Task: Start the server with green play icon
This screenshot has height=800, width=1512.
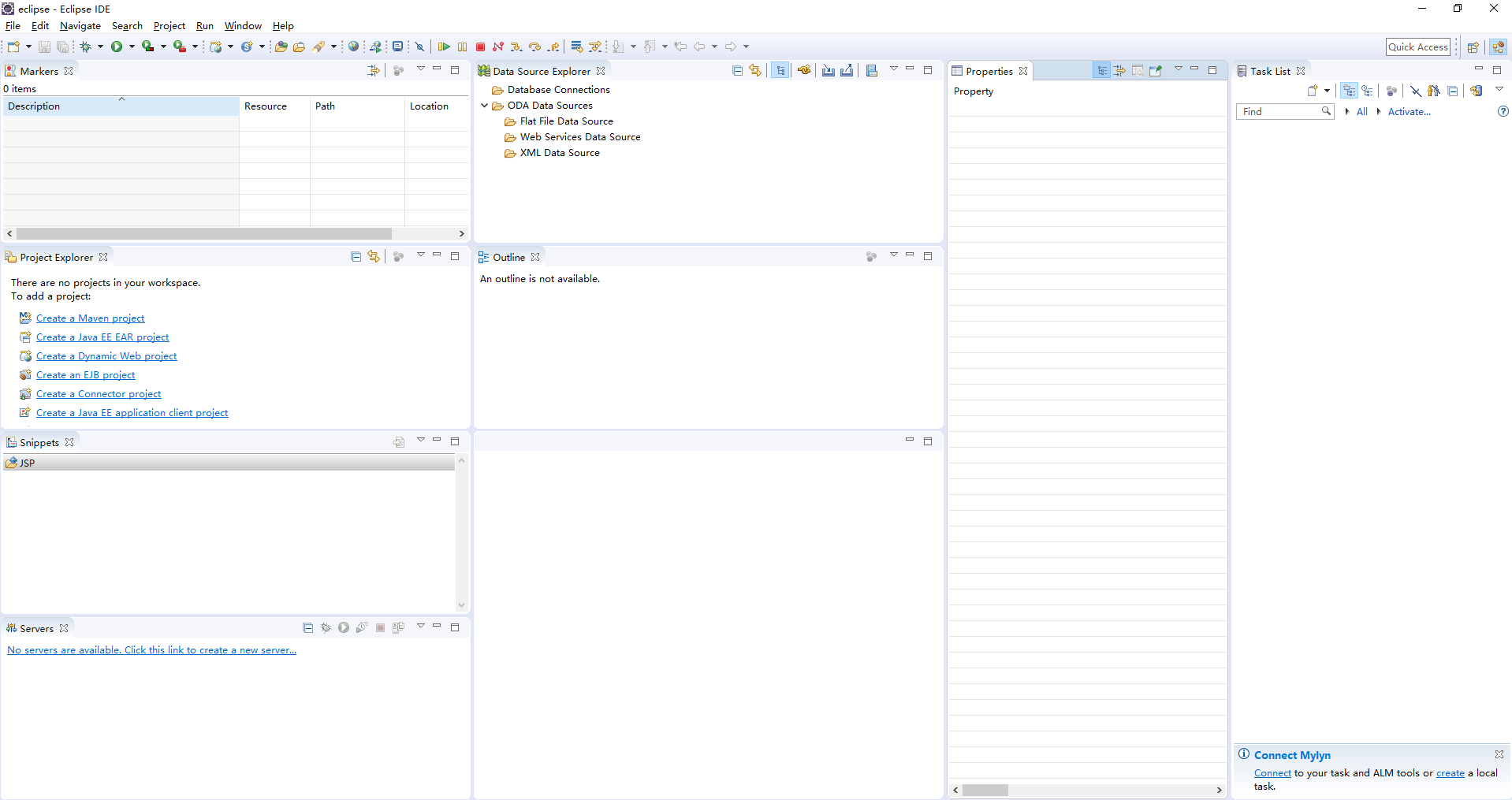Action: point(344,628)
